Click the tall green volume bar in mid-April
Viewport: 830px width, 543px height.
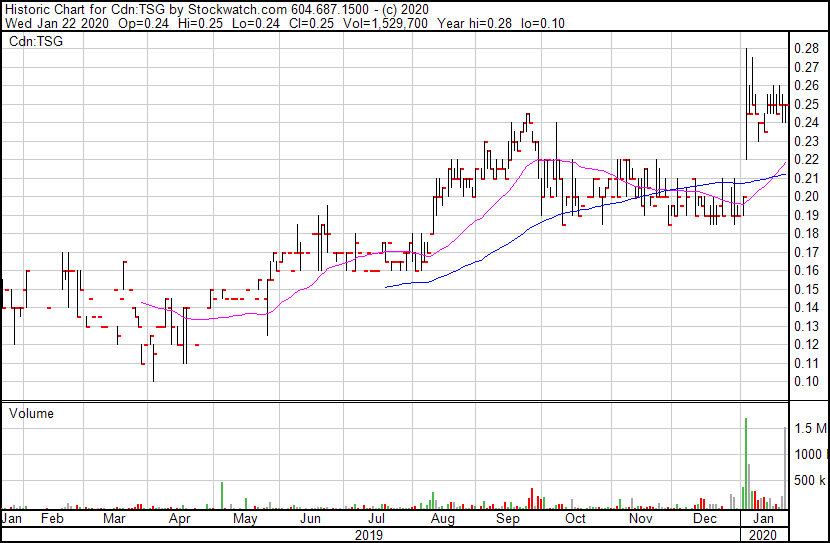(x=221, y=495)
